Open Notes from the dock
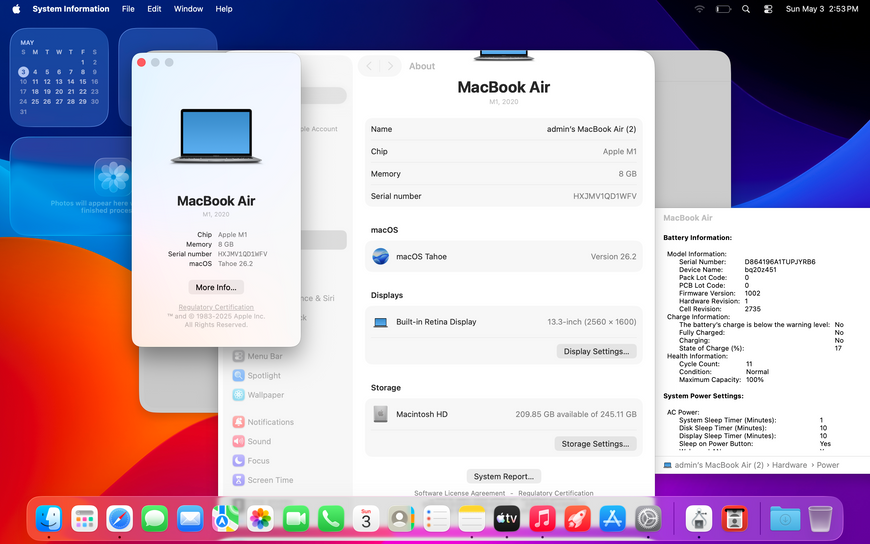 point(472,519)
